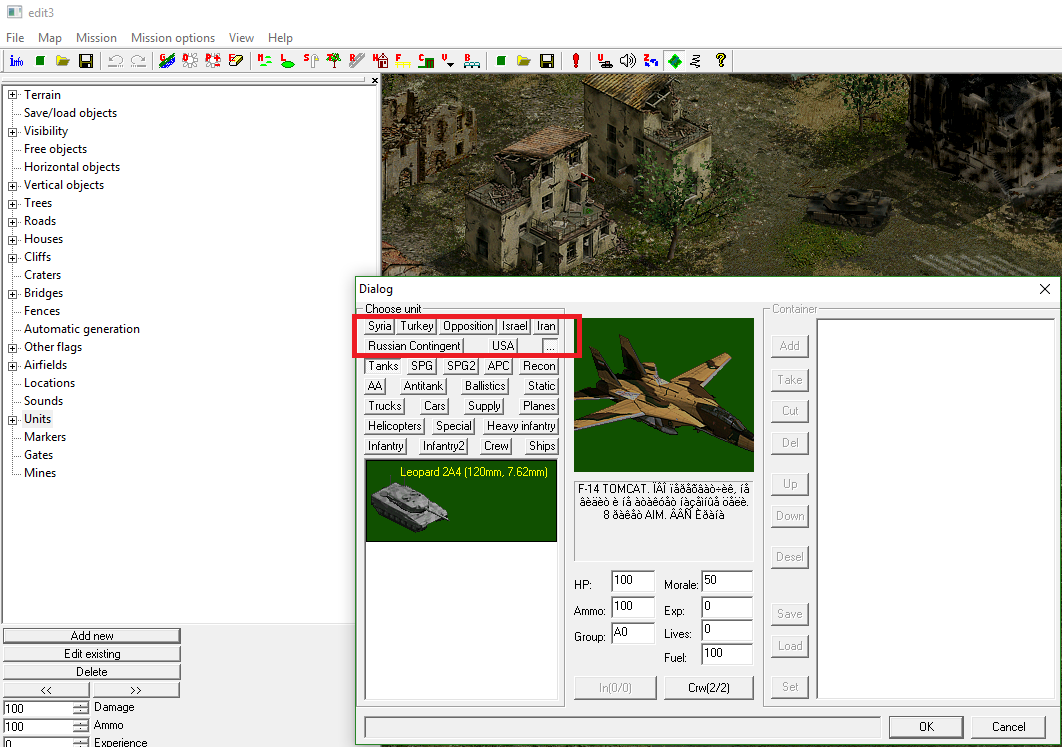Image resolution: width=1062 pixels, height=747 pixels.
Task: Choose the Tanks unit category
Action: 383,366
